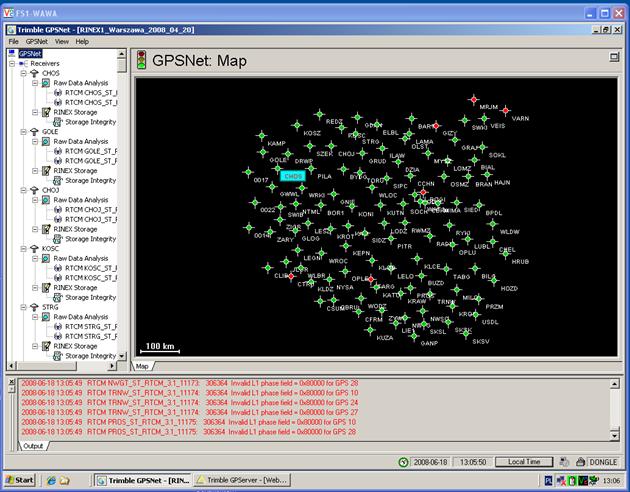630x492 pixels.
Task: Collapse Raw Data Analysis under CHOS
Action: [x=35, y=83]
